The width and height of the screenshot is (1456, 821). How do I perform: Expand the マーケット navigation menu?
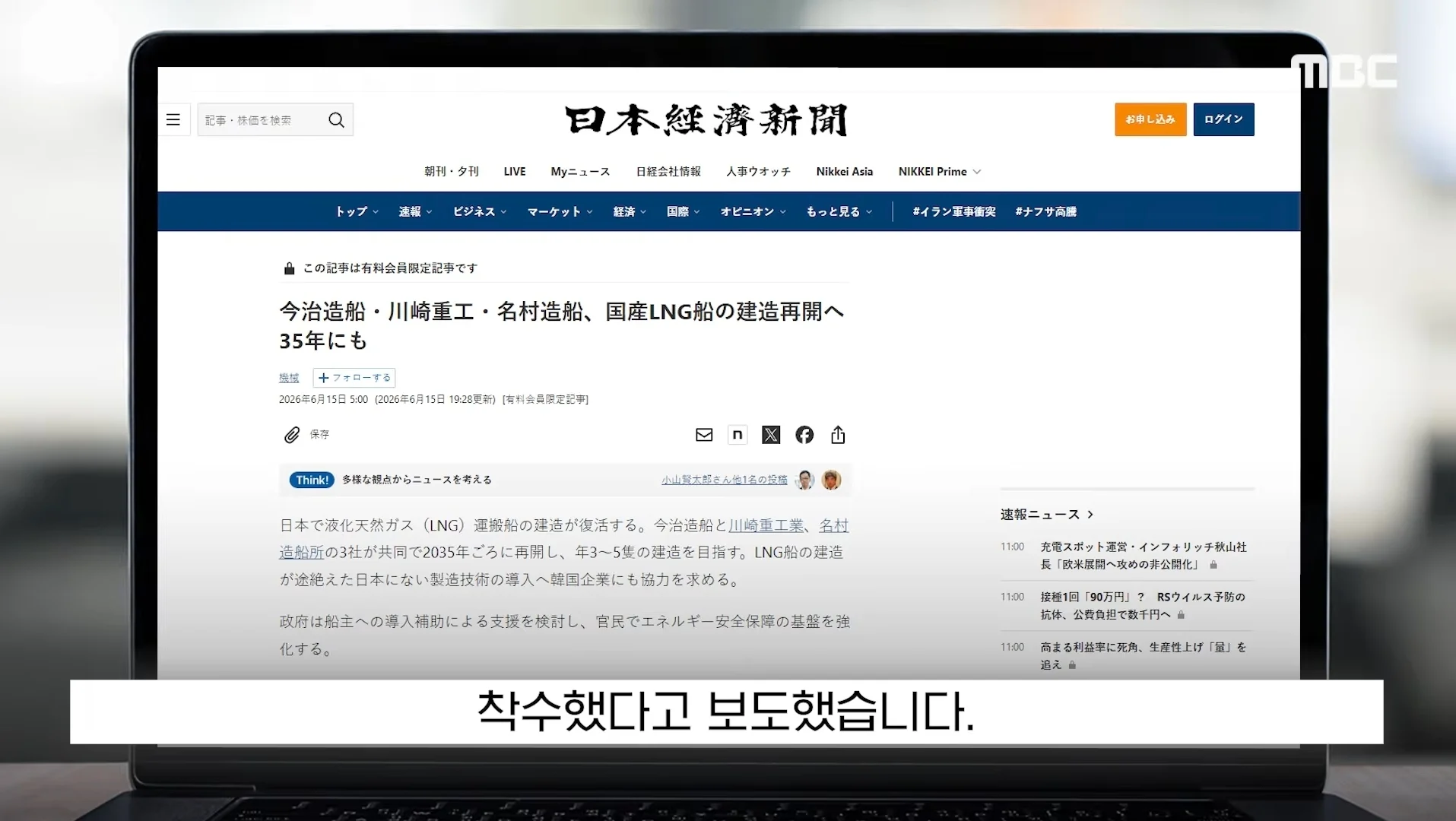point(560,211)
